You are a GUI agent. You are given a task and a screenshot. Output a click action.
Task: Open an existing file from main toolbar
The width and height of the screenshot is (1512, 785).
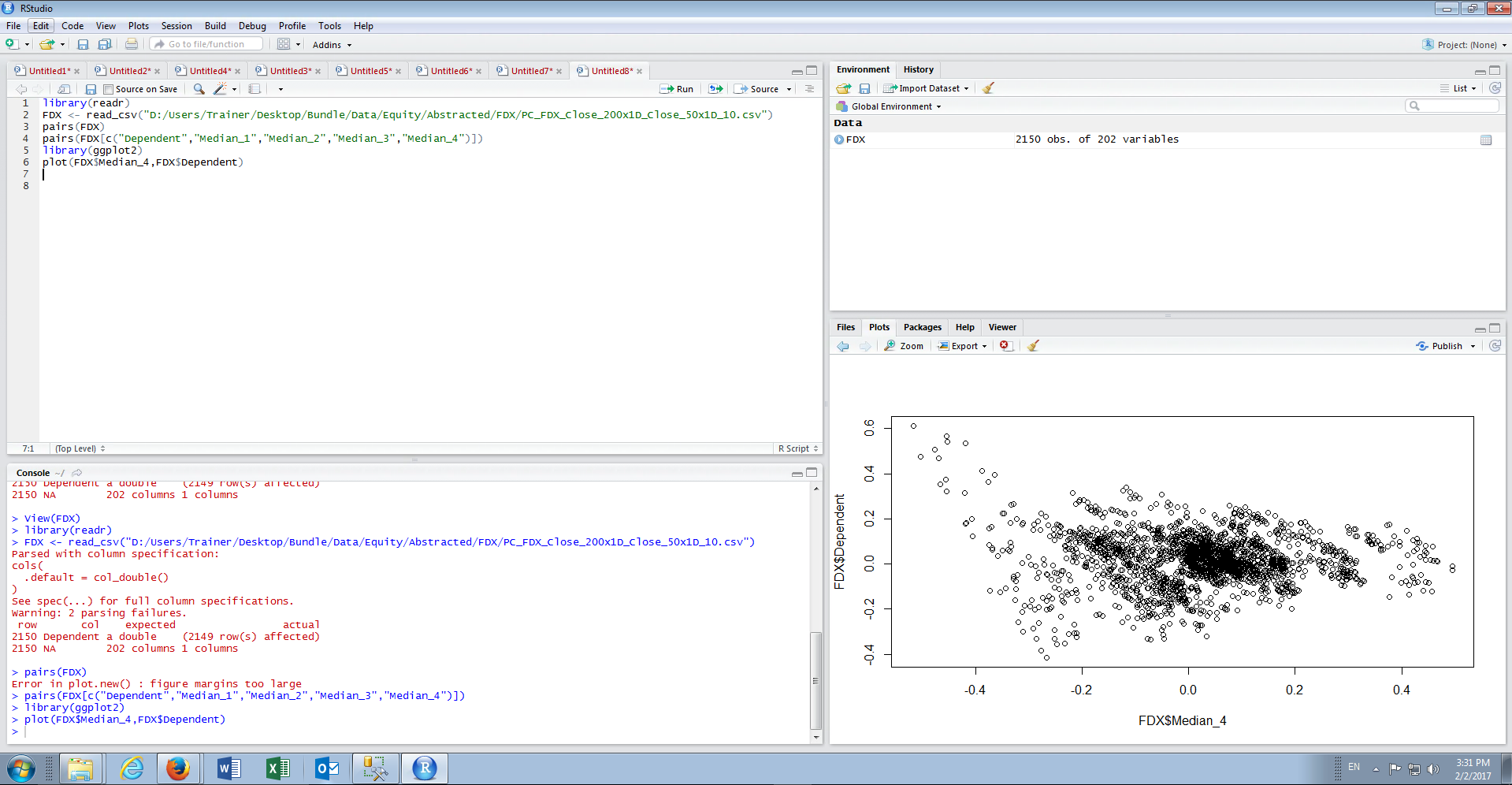(x=47, y=44)
